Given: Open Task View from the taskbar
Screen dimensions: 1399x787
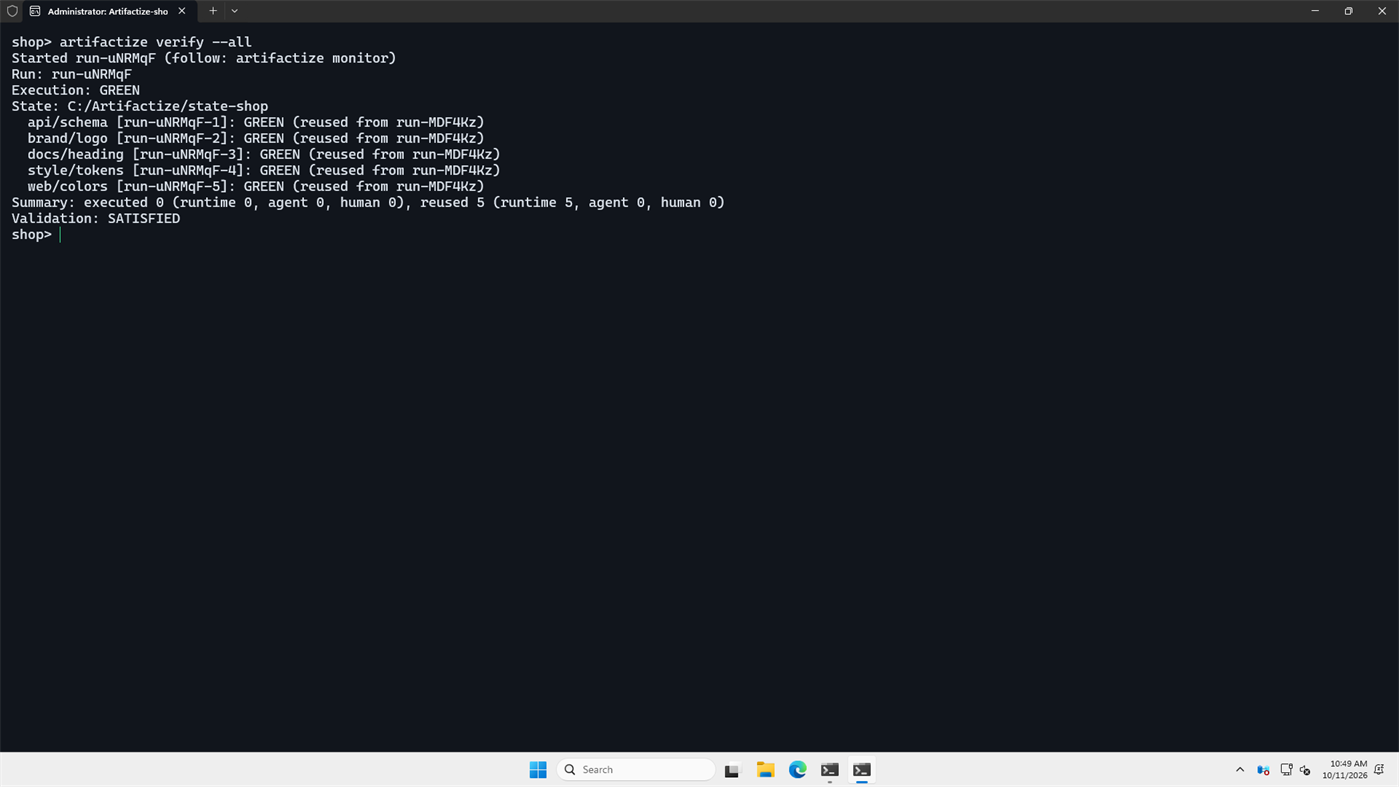Looking at the screenshot, I should click(732, 770).
